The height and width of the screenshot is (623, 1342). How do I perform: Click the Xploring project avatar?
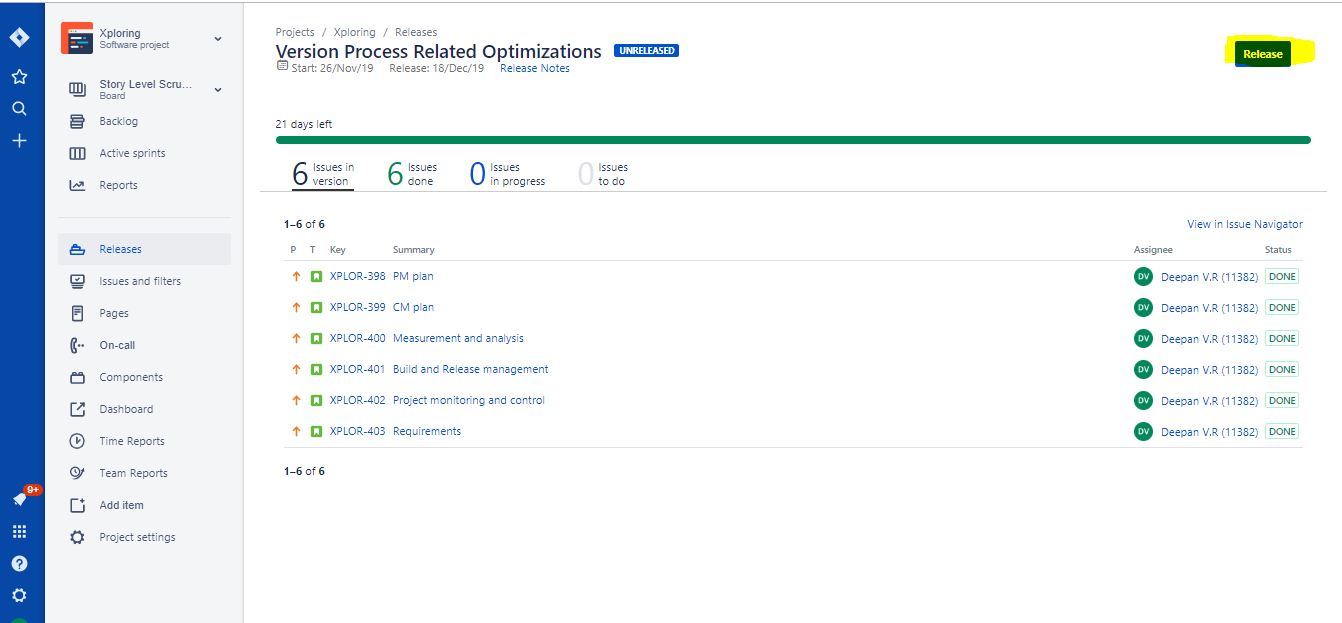click(77, 38)
